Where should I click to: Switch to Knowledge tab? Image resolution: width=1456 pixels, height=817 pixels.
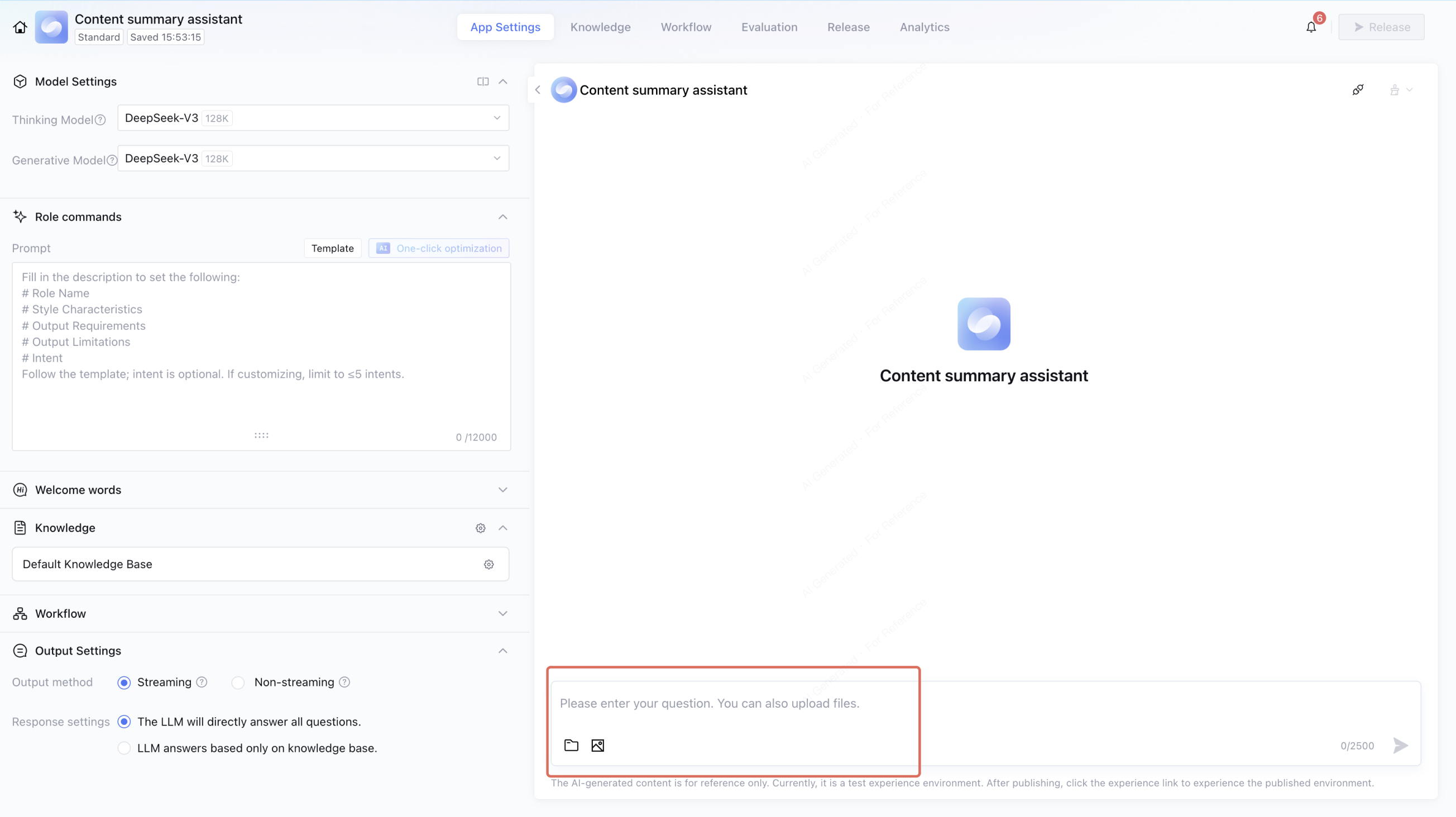600,27
